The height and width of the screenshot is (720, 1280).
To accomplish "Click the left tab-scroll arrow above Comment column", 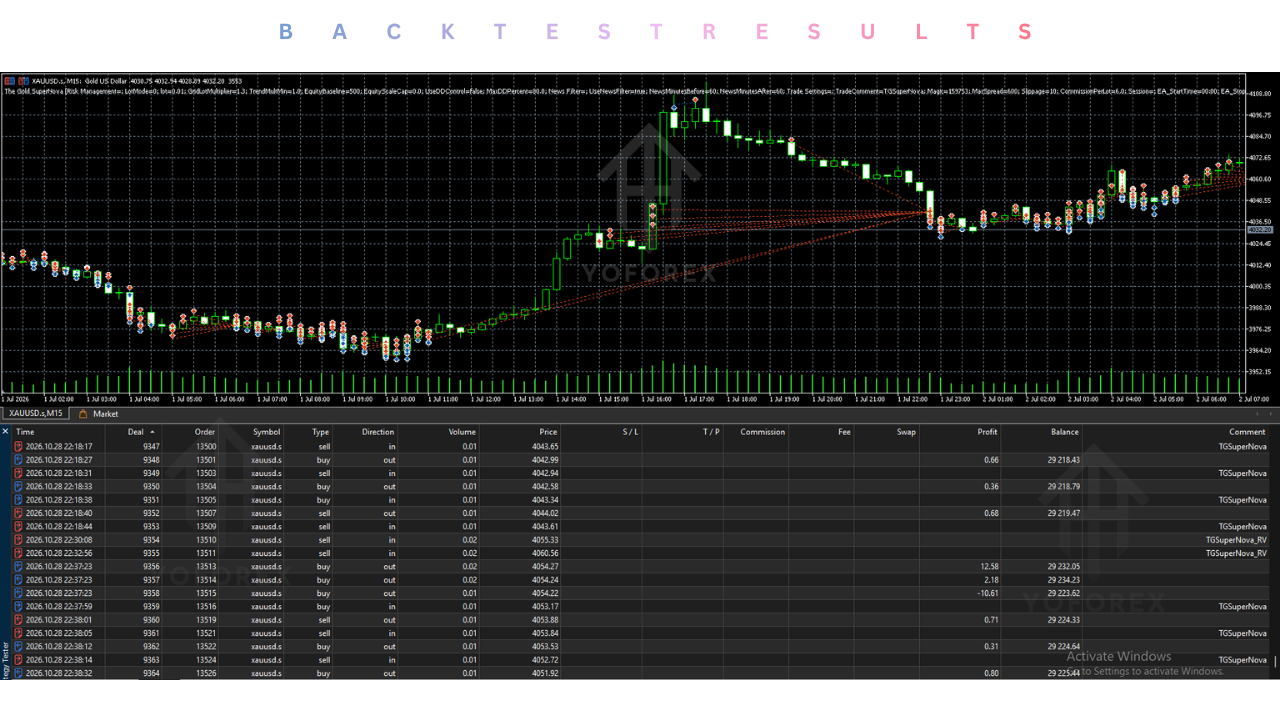I will tap(1259, 413).
